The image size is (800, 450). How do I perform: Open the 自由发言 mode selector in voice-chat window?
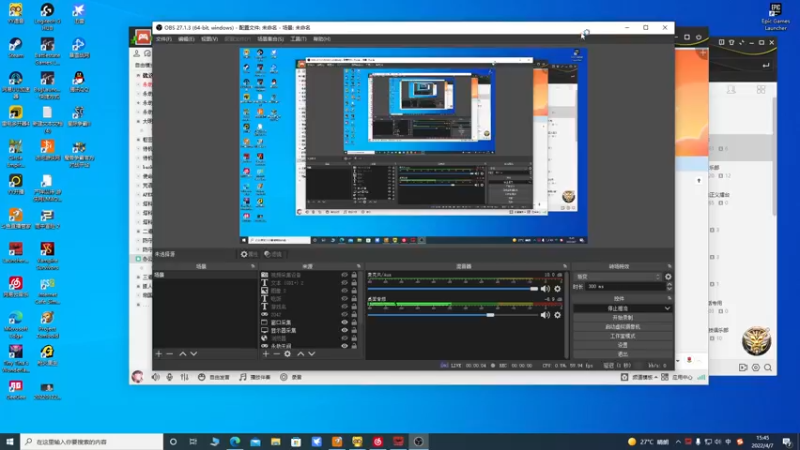[214, 377]
